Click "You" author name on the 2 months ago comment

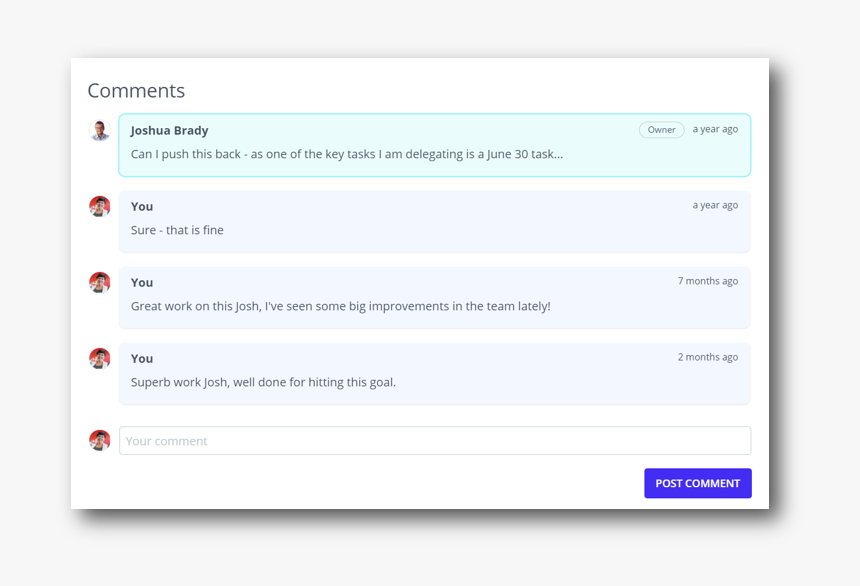142,358
